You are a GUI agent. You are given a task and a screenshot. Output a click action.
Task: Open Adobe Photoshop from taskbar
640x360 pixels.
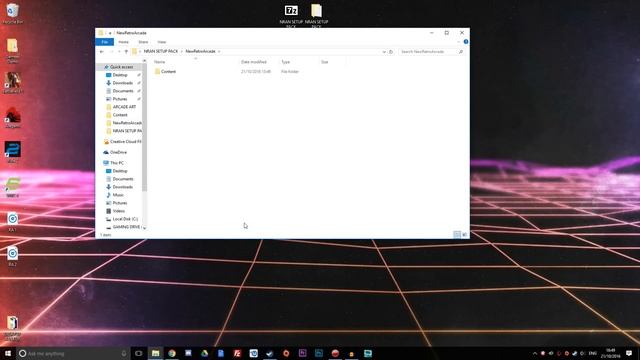[x=319, y=353]
